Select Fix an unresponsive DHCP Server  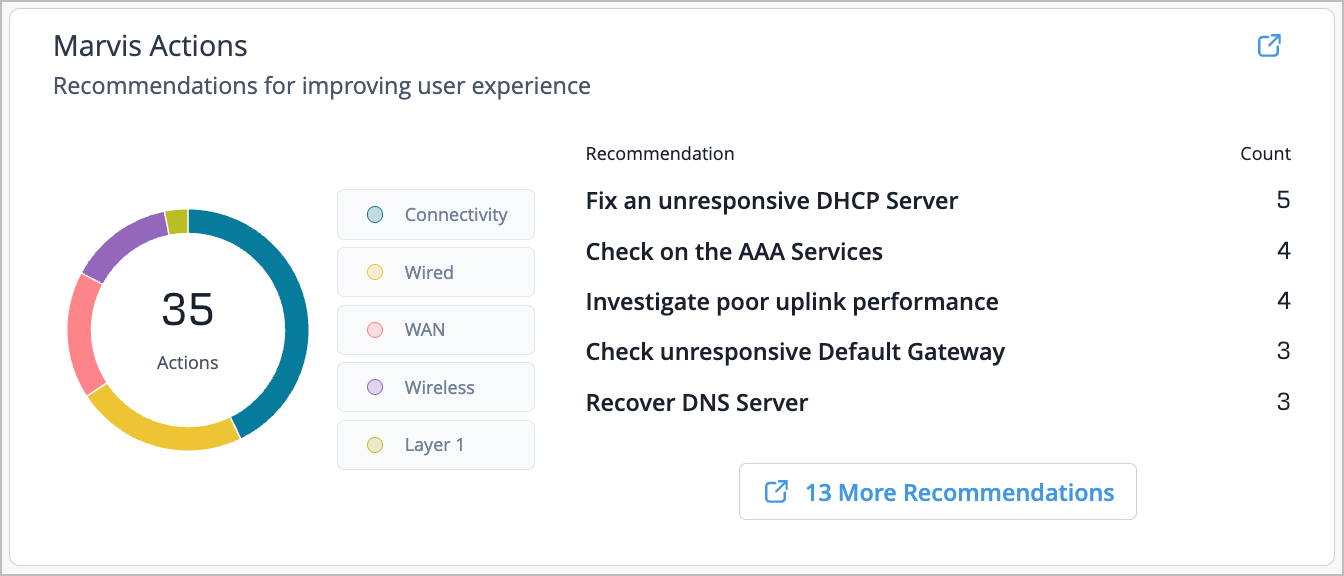coord(771,201)
